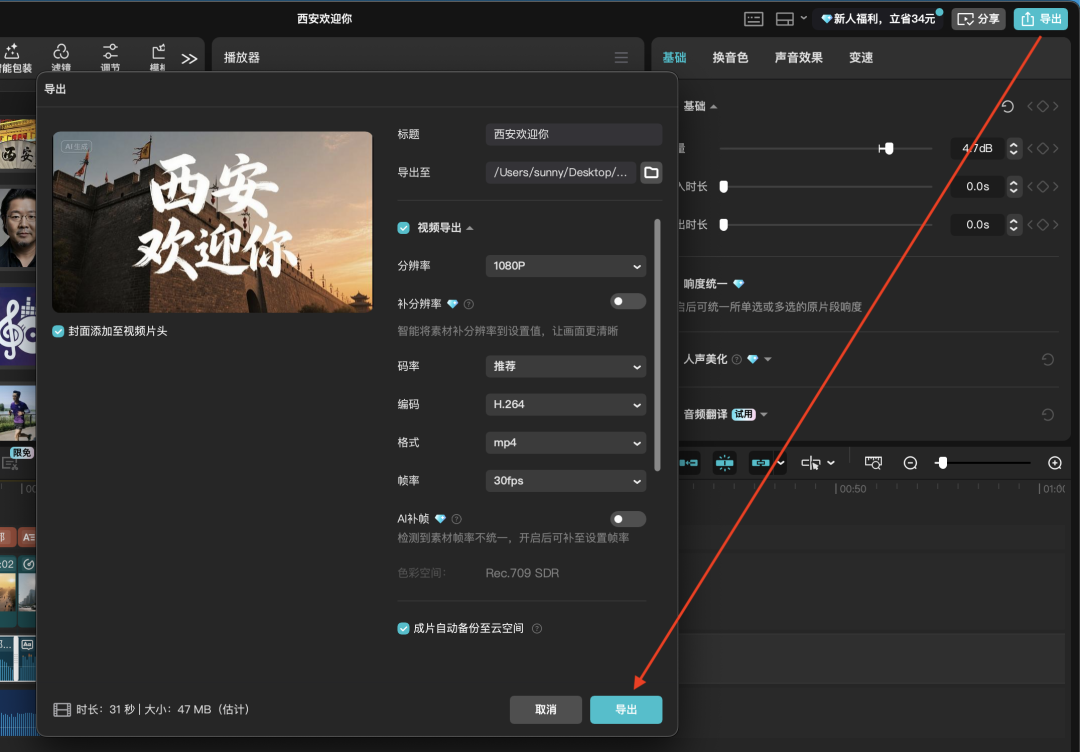Uncheck 成片自动备份至云空间
The height and width of the screenshot is (752, 1080).
pyautogui.click(x=403, y=628)
